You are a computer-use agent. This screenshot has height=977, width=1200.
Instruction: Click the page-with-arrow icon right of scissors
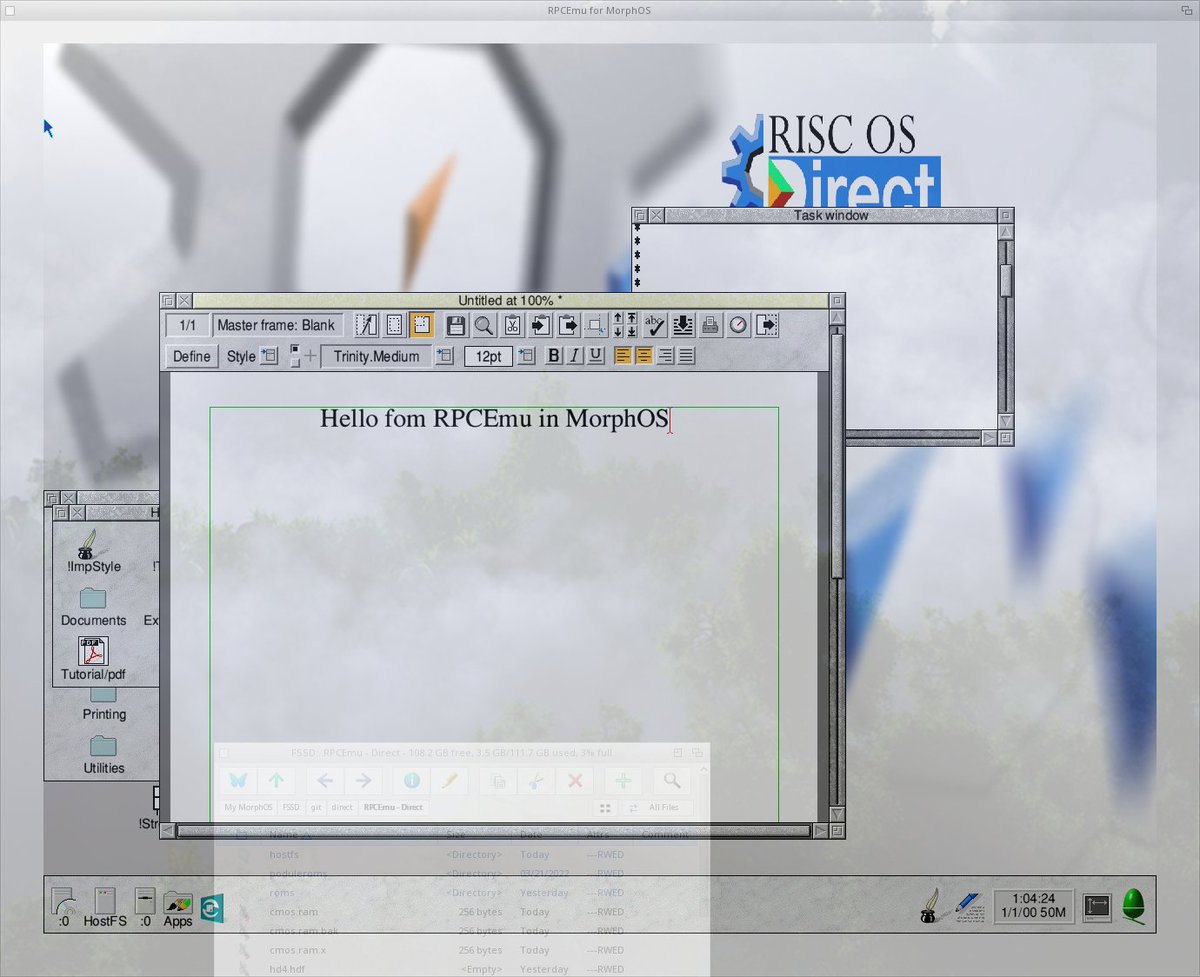tap(540, 325)
